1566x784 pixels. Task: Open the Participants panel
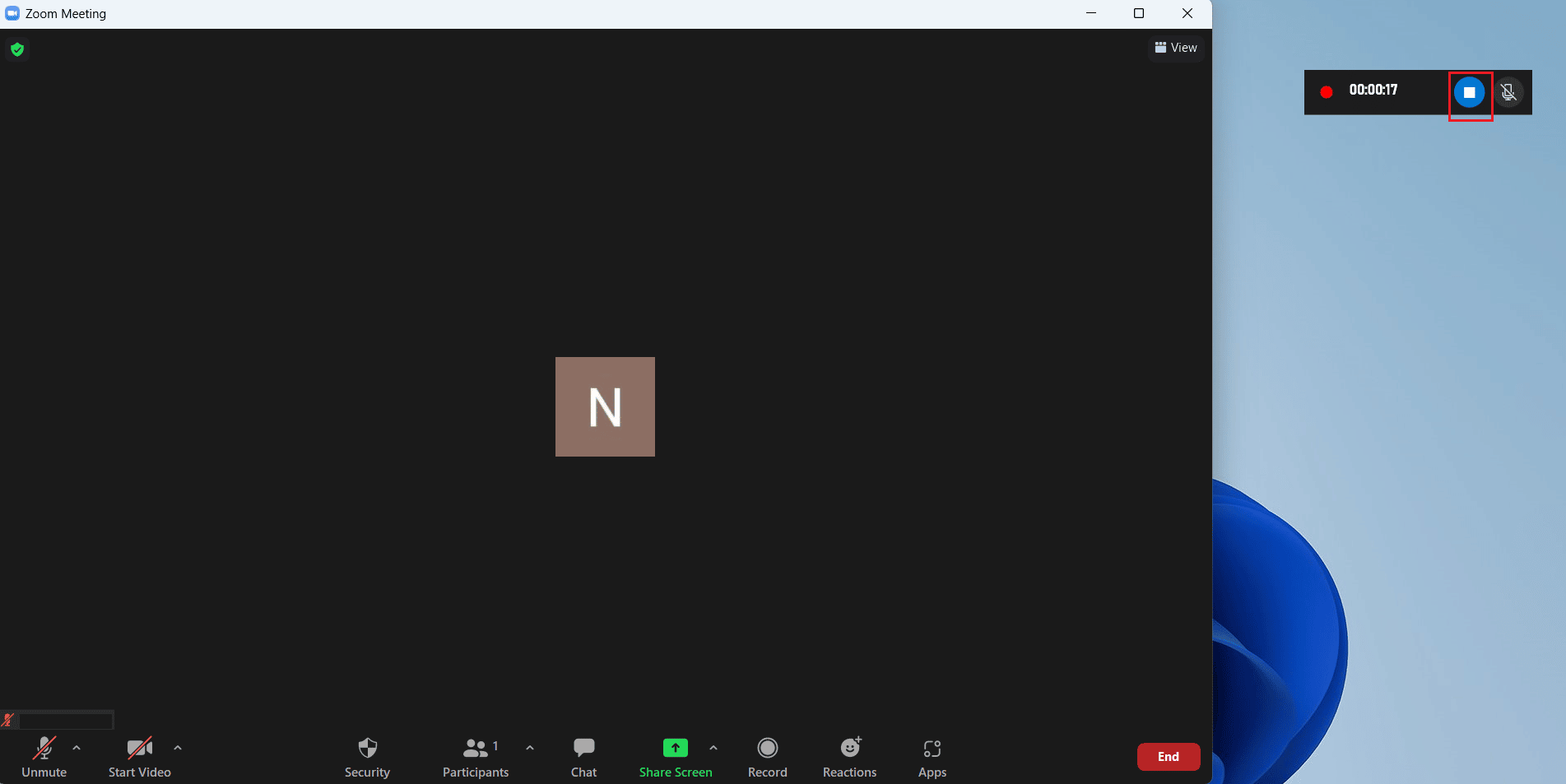click(475, 755)
